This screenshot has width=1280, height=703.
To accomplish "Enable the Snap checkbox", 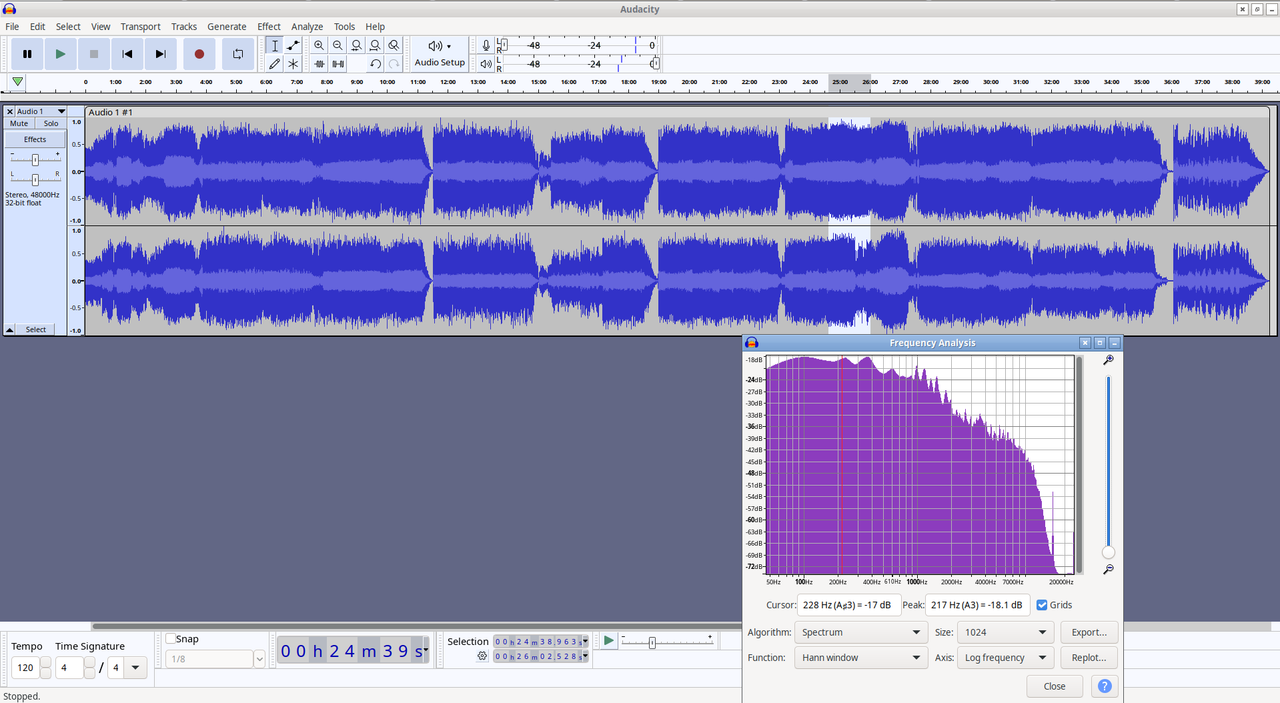I will click(171, 639).
